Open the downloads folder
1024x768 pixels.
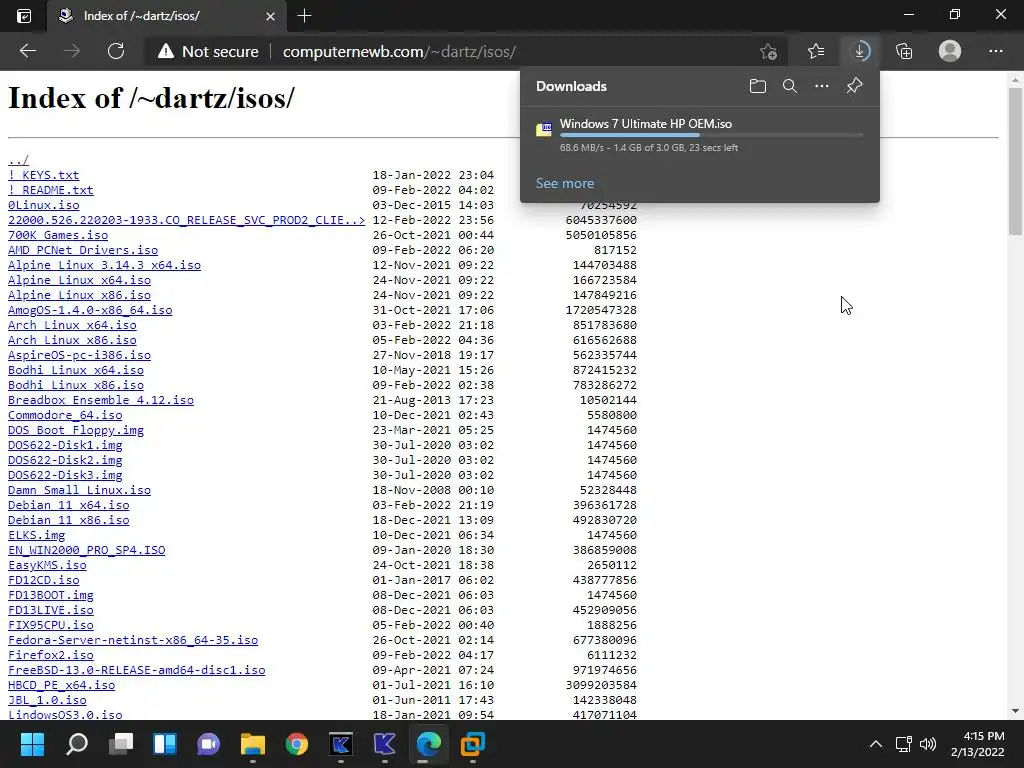pyautogui.click(x=758, y=86)
